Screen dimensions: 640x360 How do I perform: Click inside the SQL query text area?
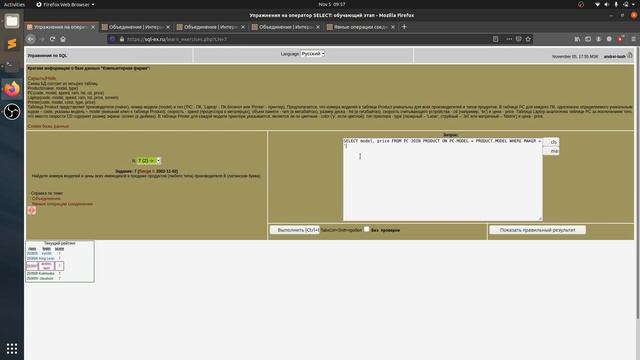tap(442, 180)
